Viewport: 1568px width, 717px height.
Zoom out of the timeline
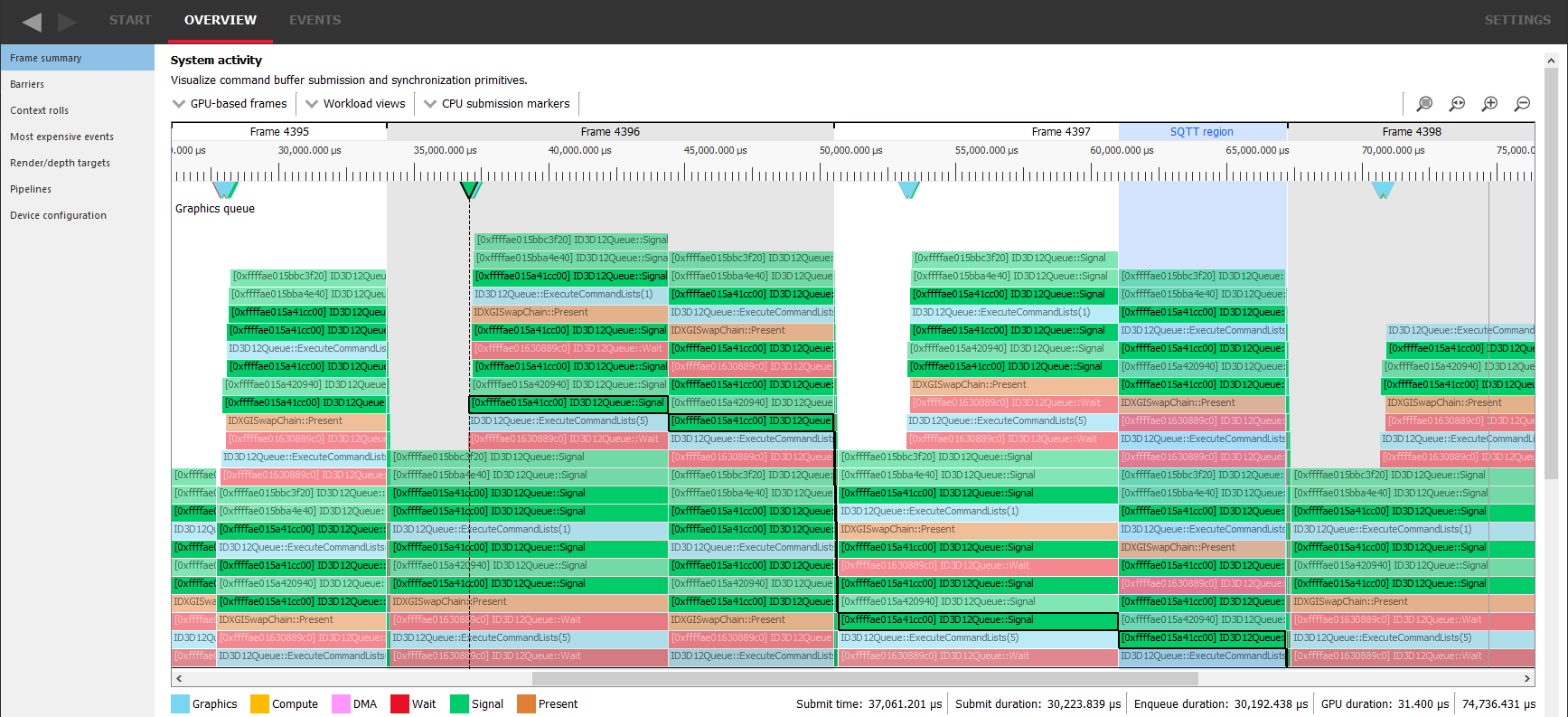[x=1522, y=104]
